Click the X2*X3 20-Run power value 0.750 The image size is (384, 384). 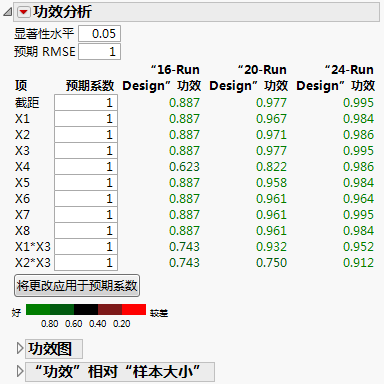271,263
